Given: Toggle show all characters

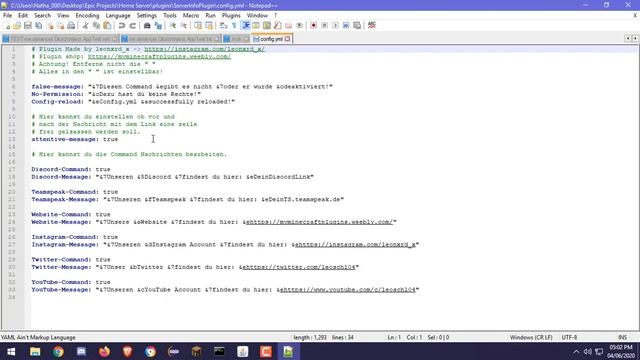Looking at the screenshot, I should pyautogui.click(x=234, y=25).
